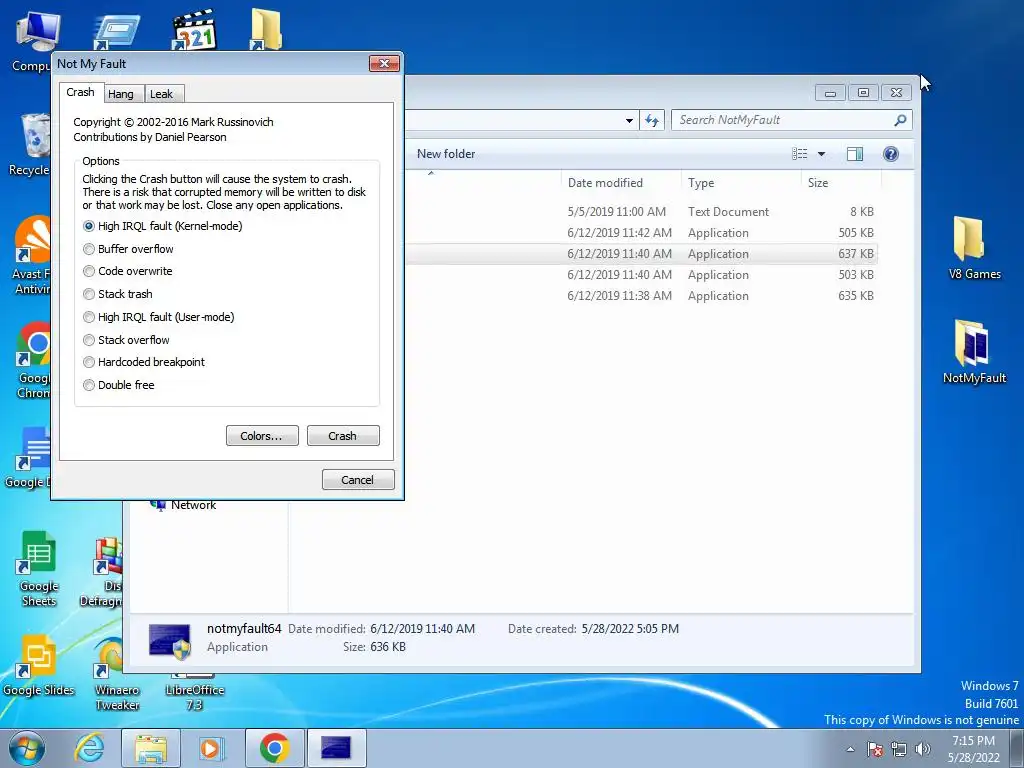Image resolution: width=1024 pixels, height=768 pixels.
Task: Expand the address bar history dropdown
Action: pos(629,120)
